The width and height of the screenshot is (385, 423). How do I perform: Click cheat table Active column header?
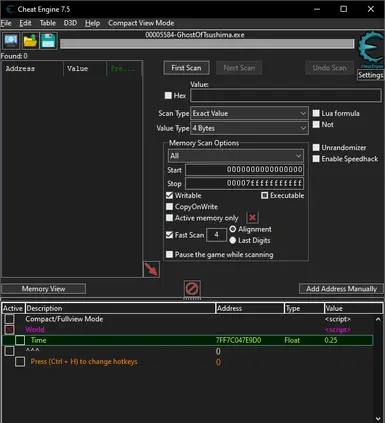point(13,308)
